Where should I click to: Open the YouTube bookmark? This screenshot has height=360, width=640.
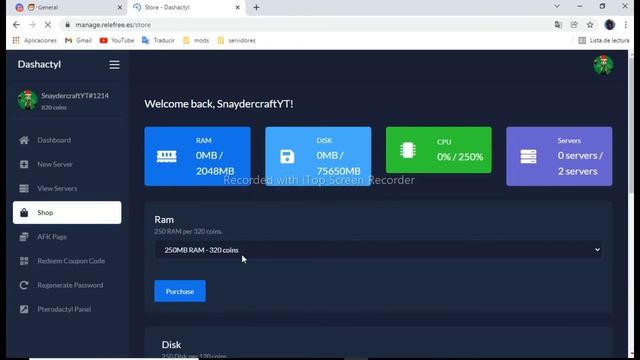coord(117,40)
